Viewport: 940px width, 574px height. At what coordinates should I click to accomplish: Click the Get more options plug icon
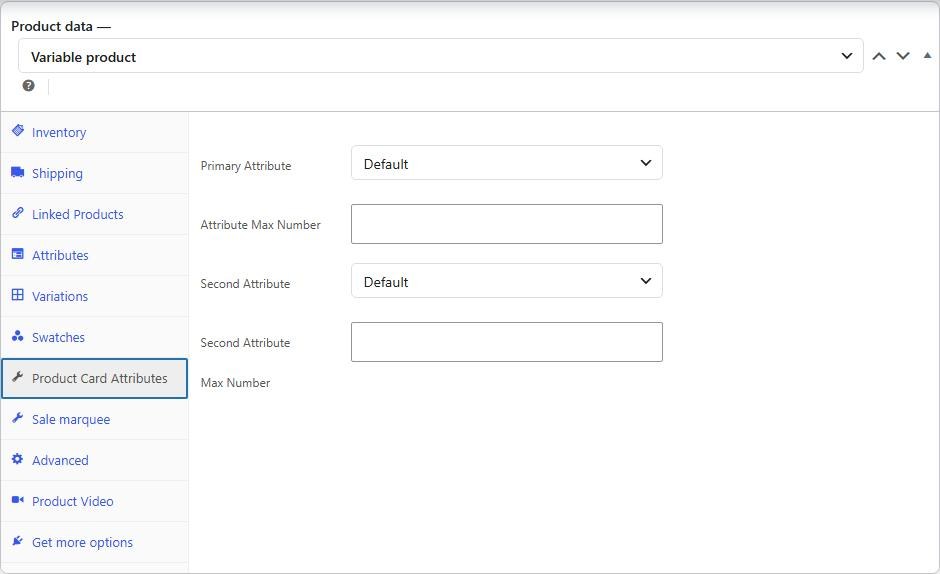coord(18,541)
